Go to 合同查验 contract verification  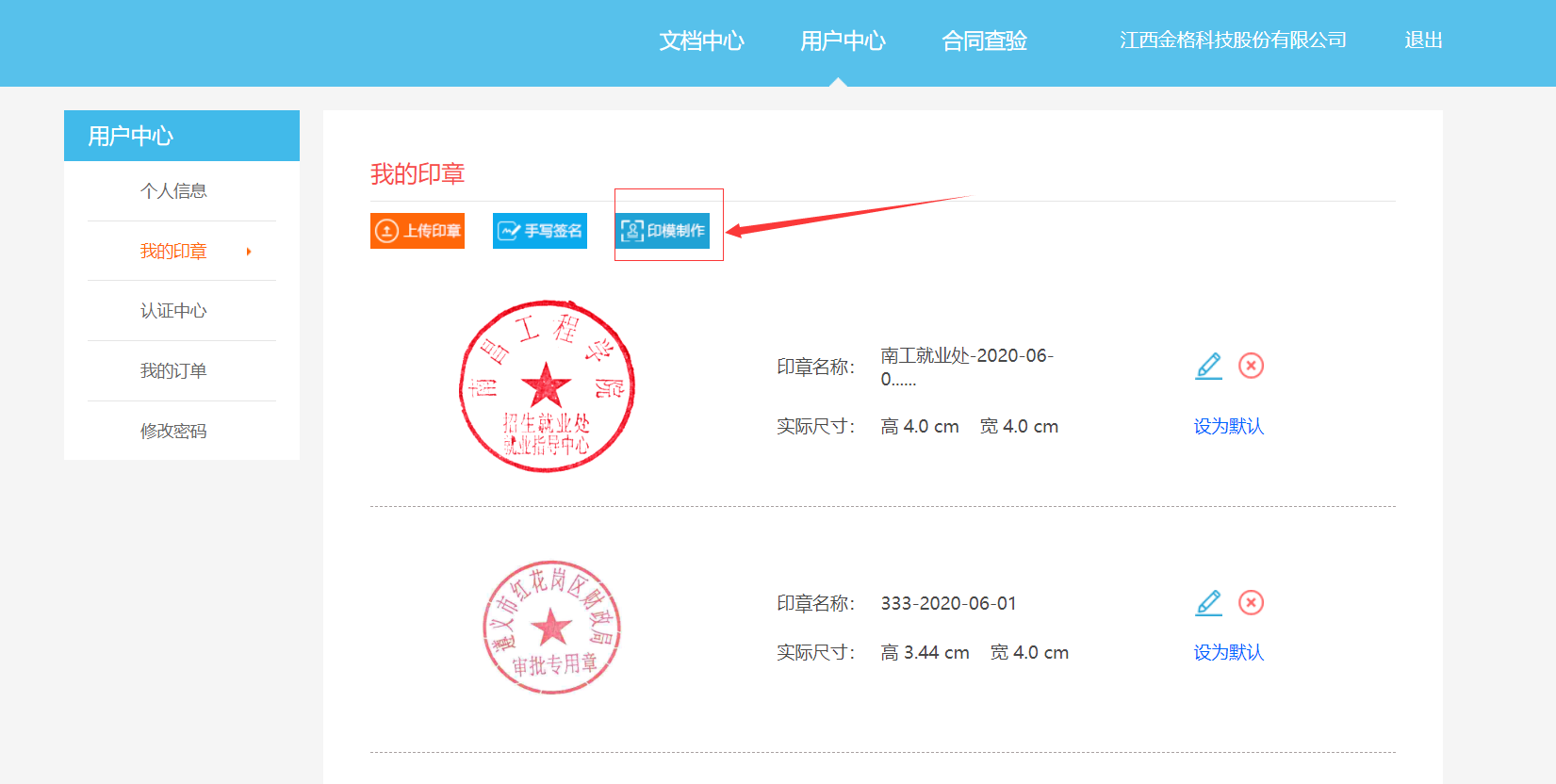984,41
